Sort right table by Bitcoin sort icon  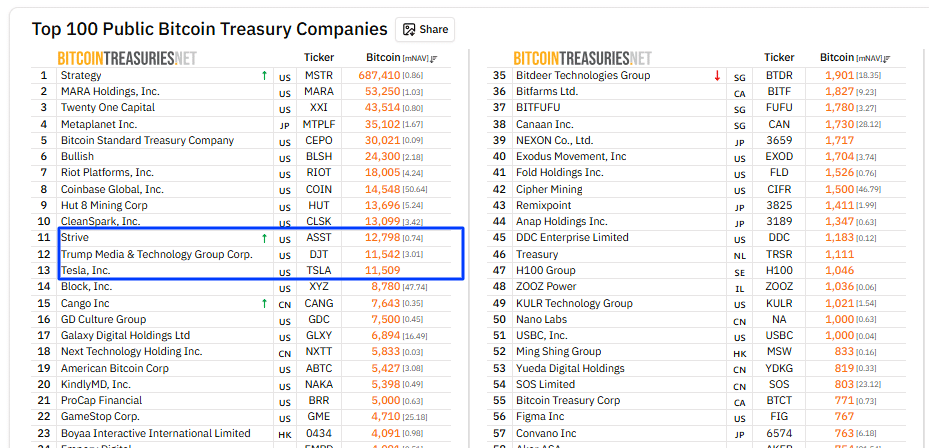[887, 58]
